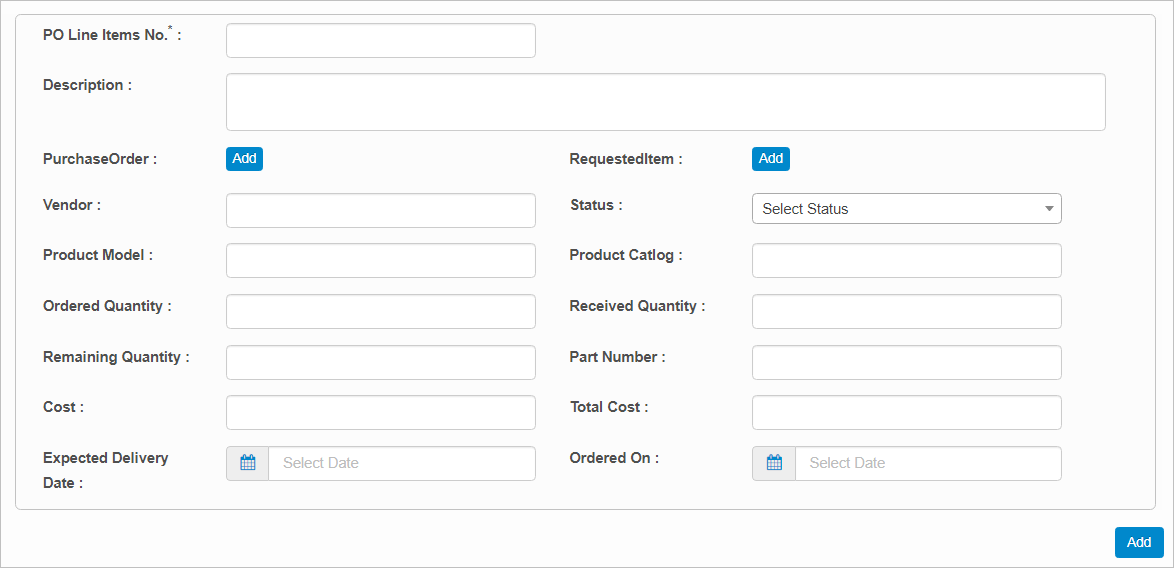Viewport: 1174px width, 568px height.
Task: Click the Ordered Quantity input
Action: click(x=380, y=312)
